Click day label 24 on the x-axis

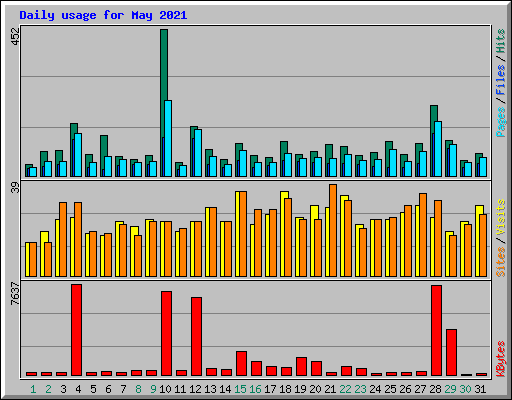375,389
